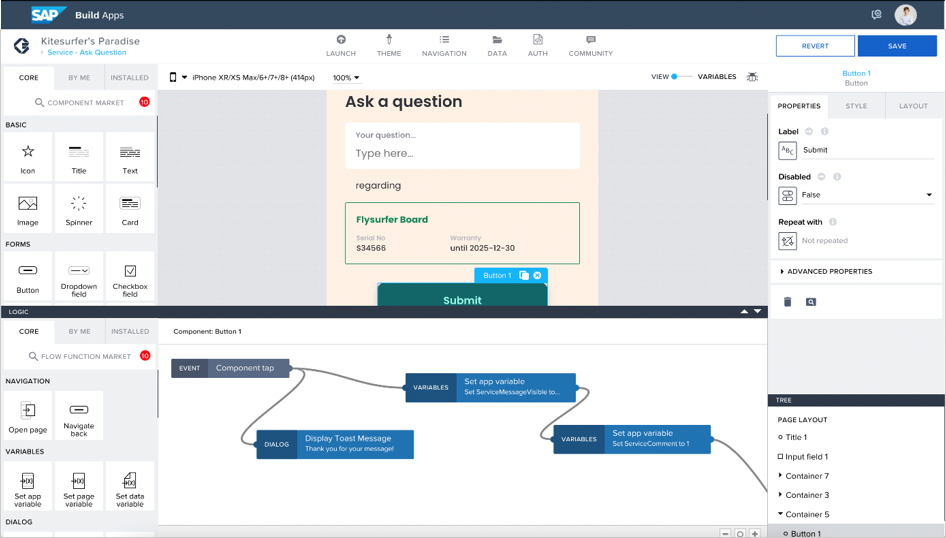This screenshot has width=946, height=538.
Task: Toggle the View/Variables switch
Action: tap(681, 77)
